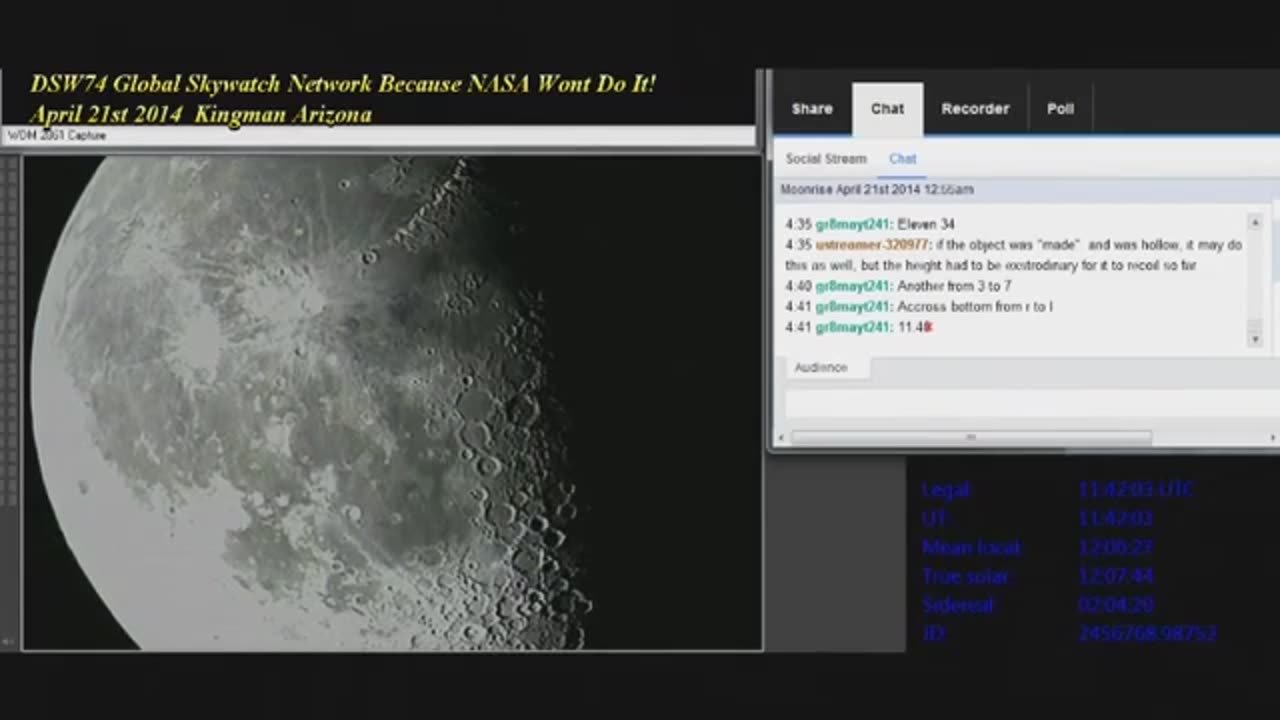Click the UT label in clock panel

point(935,519)
